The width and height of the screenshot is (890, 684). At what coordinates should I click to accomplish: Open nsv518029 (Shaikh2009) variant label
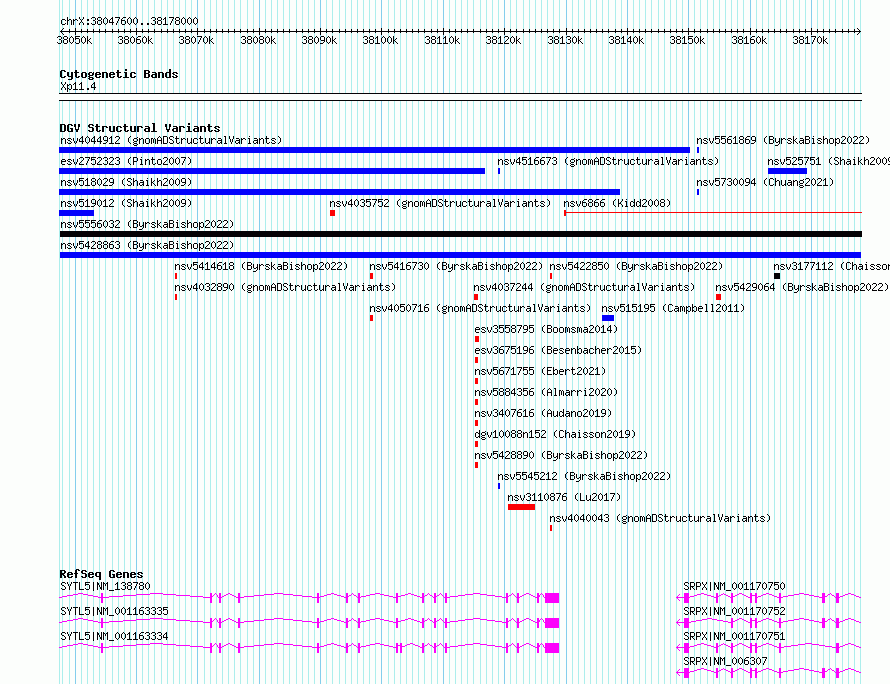pos(126,182)
